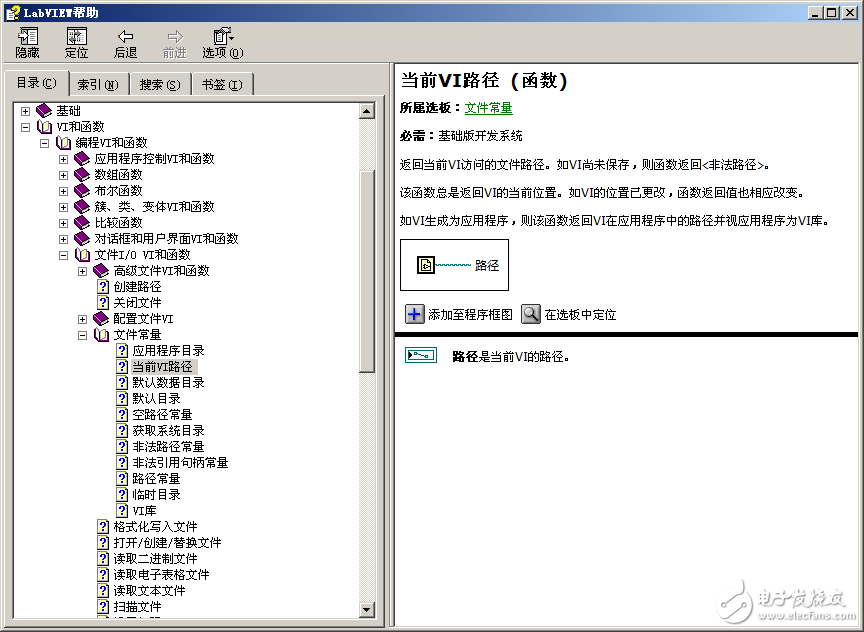Open the 文件常量 palette link
Image resolution: width=864 pixels, height=632 pixels.
[x=488, y=108]
